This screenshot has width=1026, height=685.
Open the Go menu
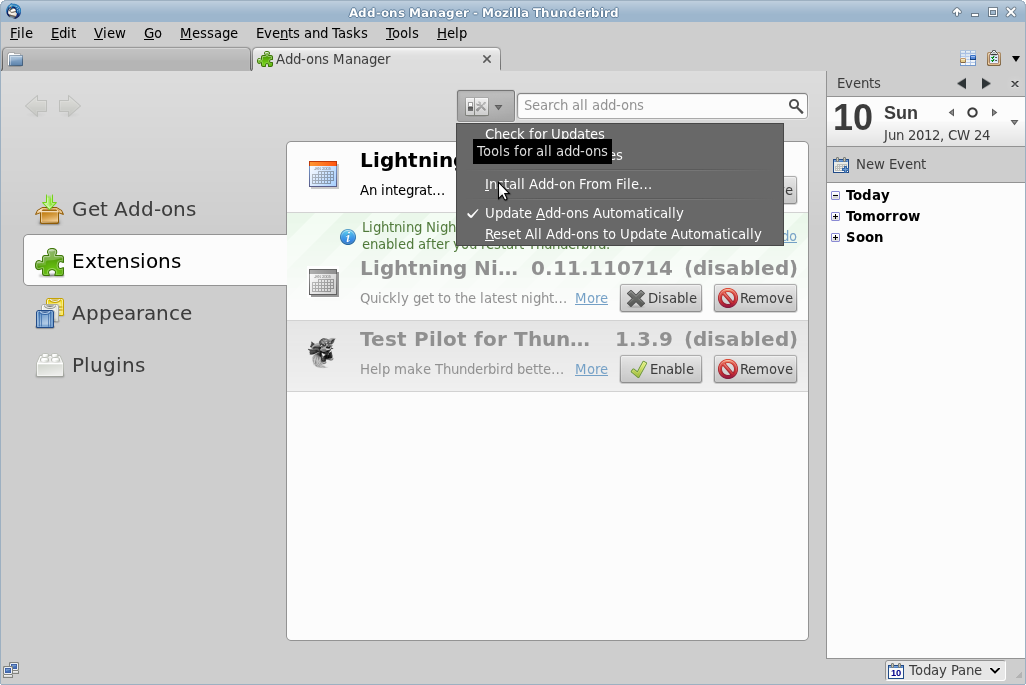coord(152,33)
